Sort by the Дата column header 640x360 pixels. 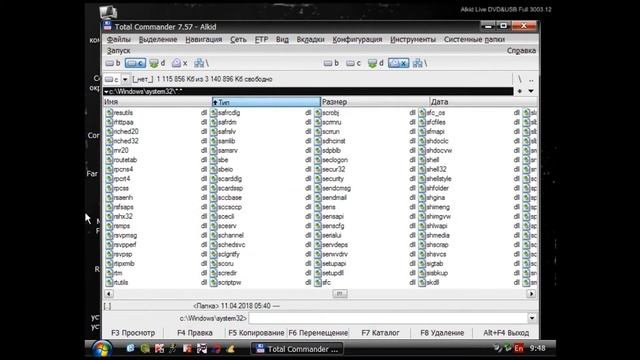(x=483, y=102)
